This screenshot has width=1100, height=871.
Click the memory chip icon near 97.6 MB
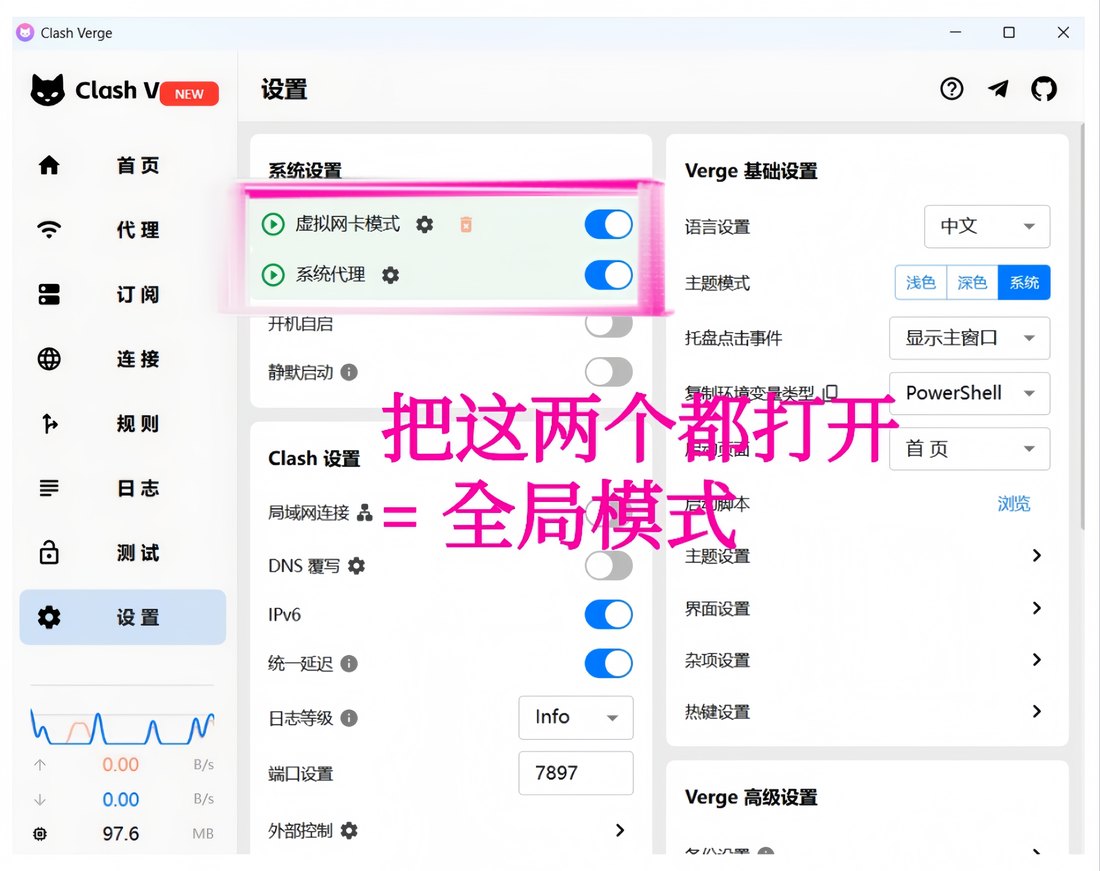tap(40, 833)
